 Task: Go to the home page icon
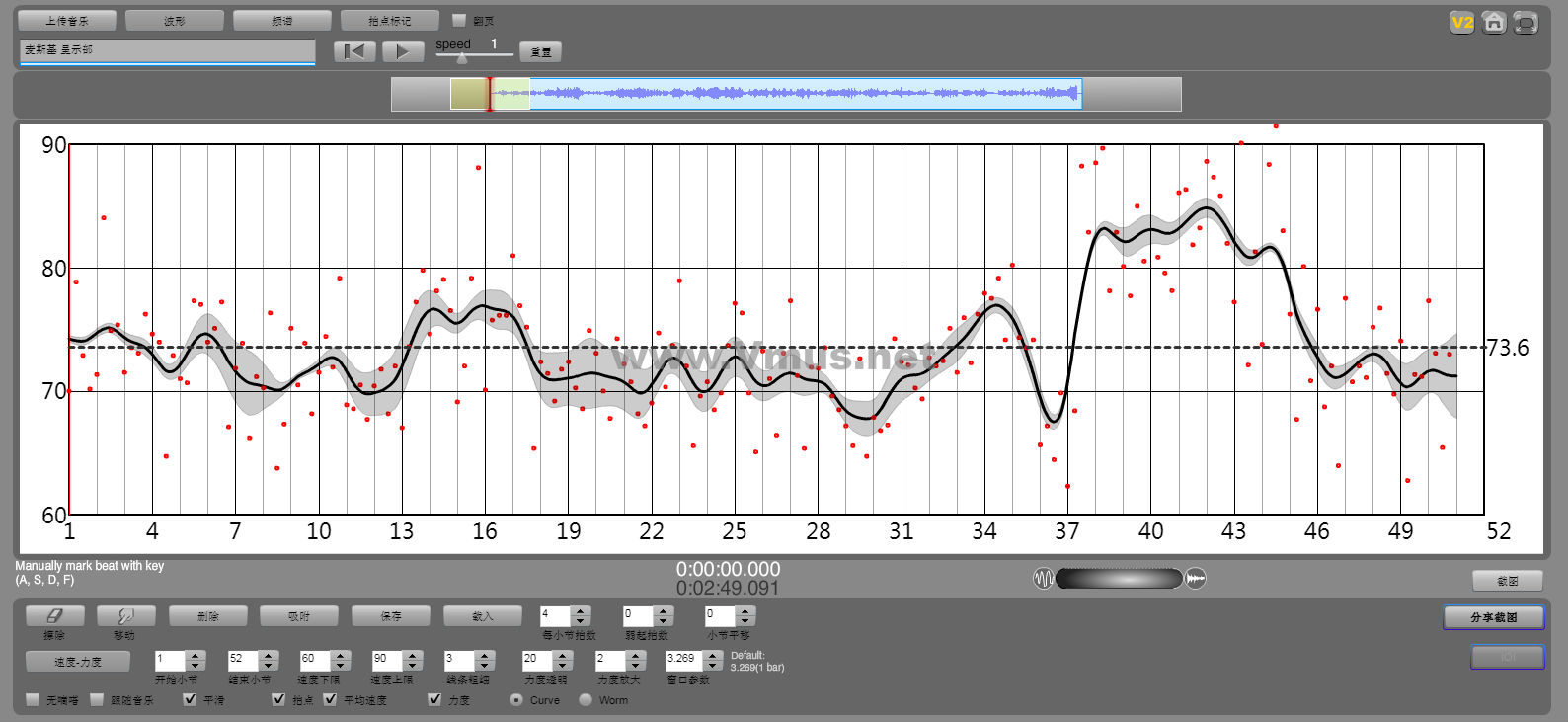point(1494,23)
